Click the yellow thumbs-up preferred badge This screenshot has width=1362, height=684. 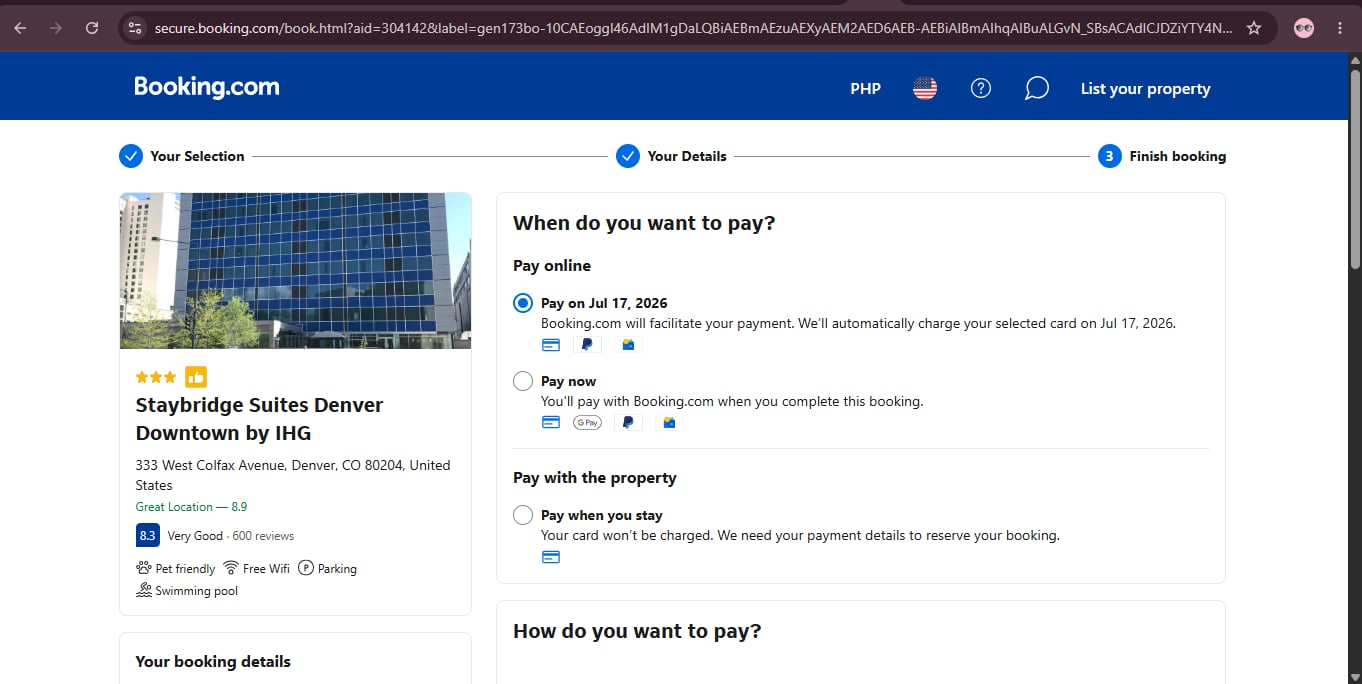click(x=196, y=377)
